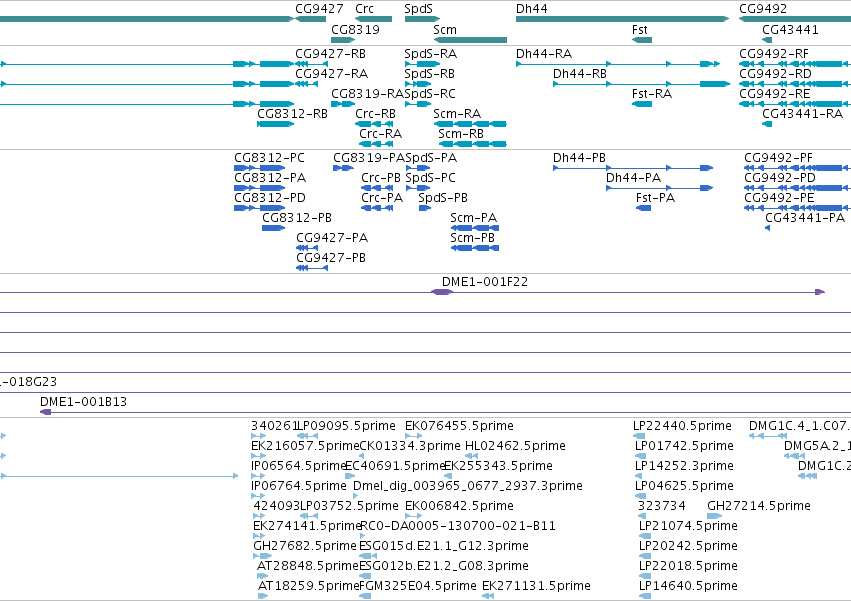Viewport: 851px width, 601px height.
Task: Select protein SpdS-PB
Action: point(425,208)
